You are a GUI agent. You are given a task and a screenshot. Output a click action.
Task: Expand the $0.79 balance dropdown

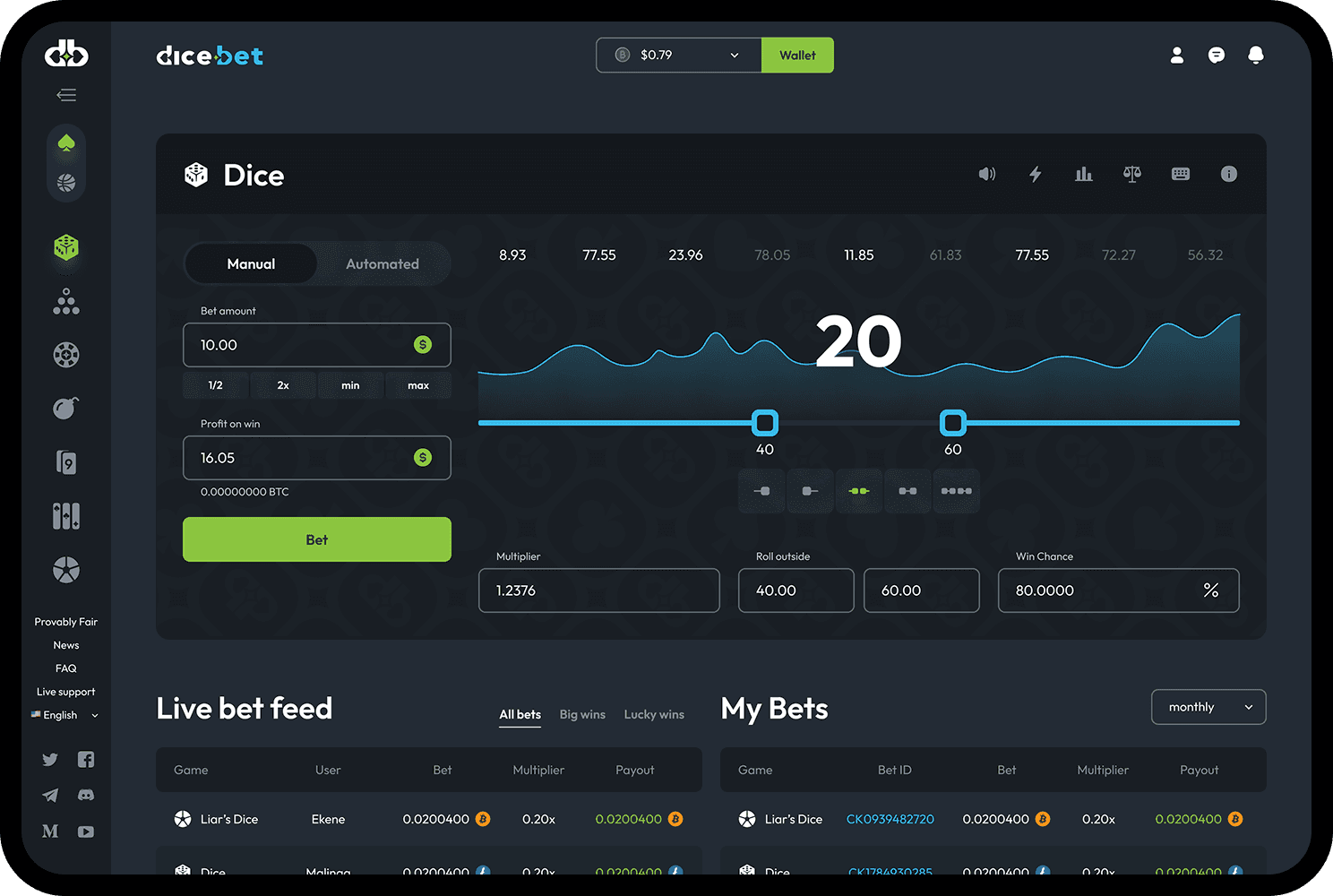[679, 56]
